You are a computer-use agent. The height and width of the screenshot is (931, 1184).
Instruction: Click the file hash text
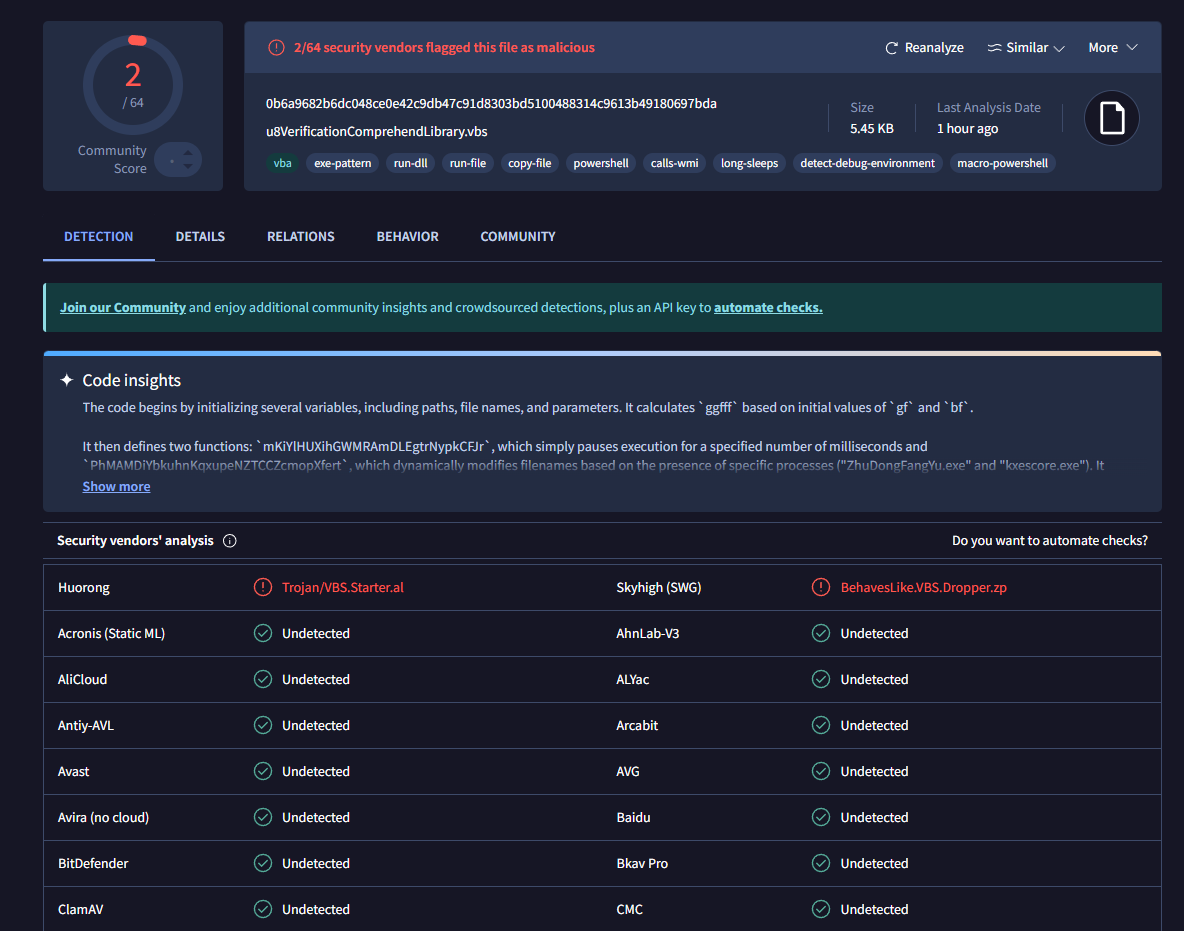pos(491,103)
